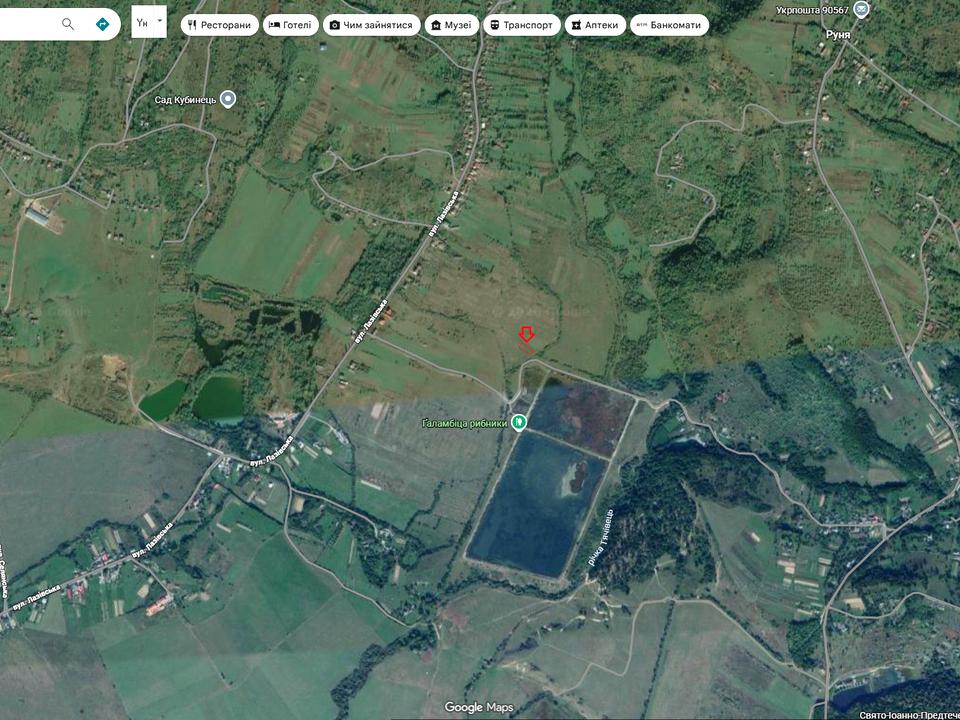Open directions with the blue arrow icon
This screenshot has height=720, width=960.
pos(102,24)
